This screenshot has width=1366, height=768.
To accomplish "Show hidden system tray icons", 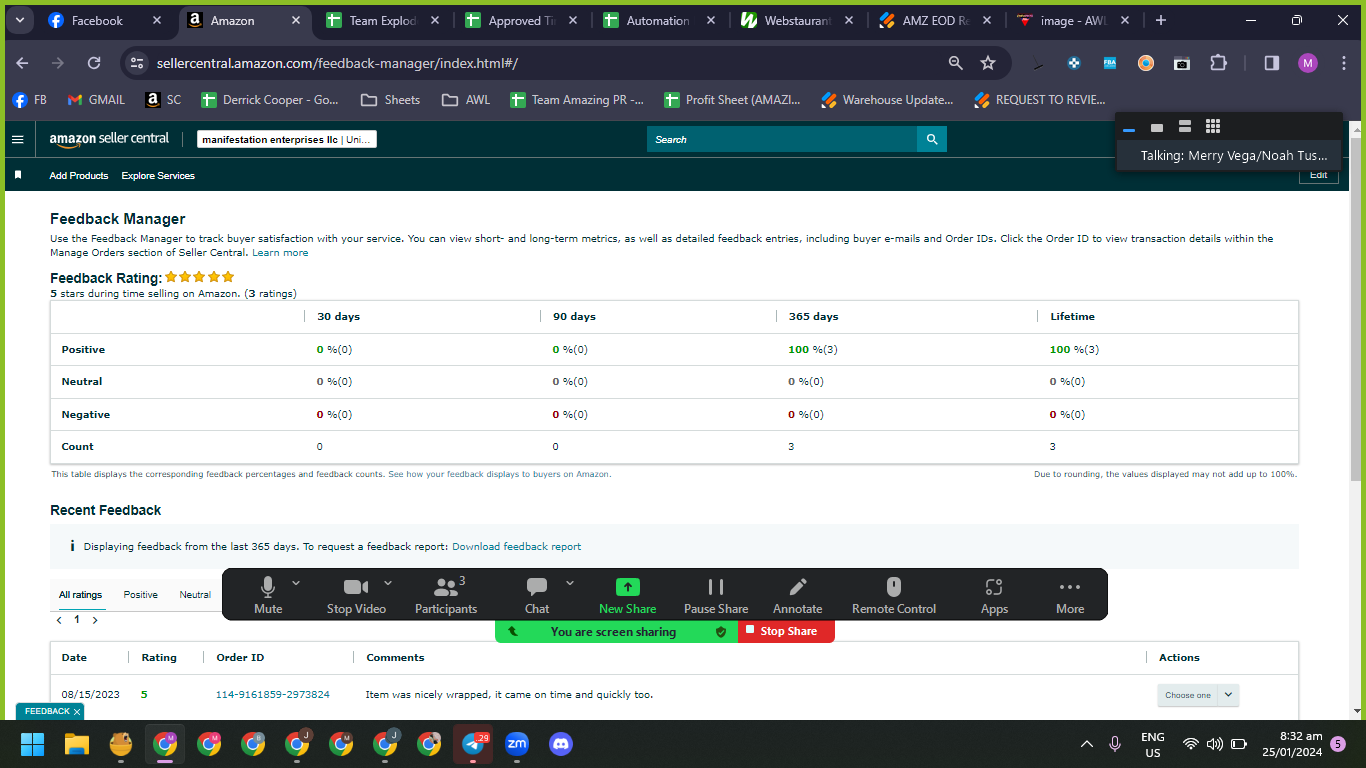I will [x=1087, y=744].
